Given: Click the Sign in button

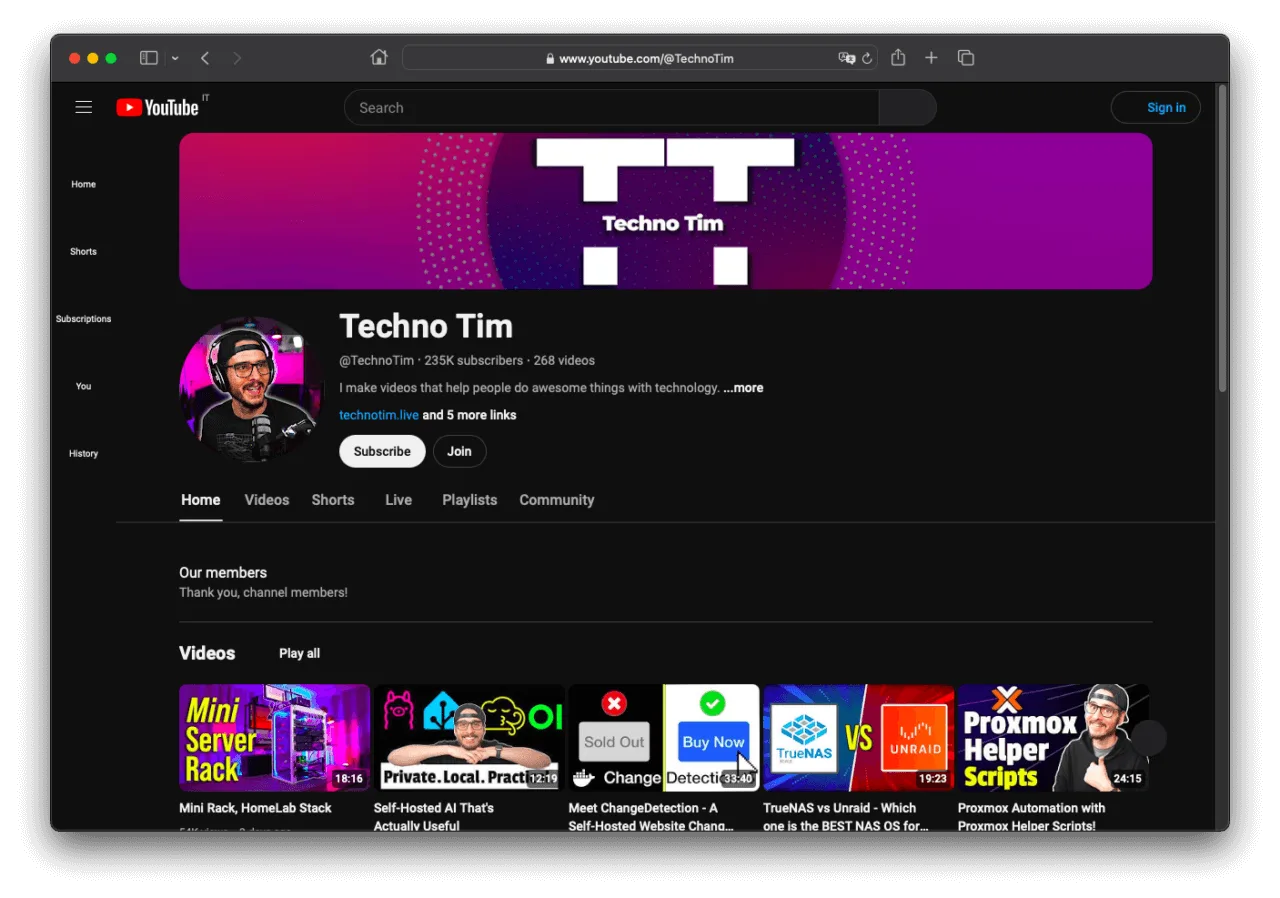Looking at the screenshot, I should [x=1156, y=108].
